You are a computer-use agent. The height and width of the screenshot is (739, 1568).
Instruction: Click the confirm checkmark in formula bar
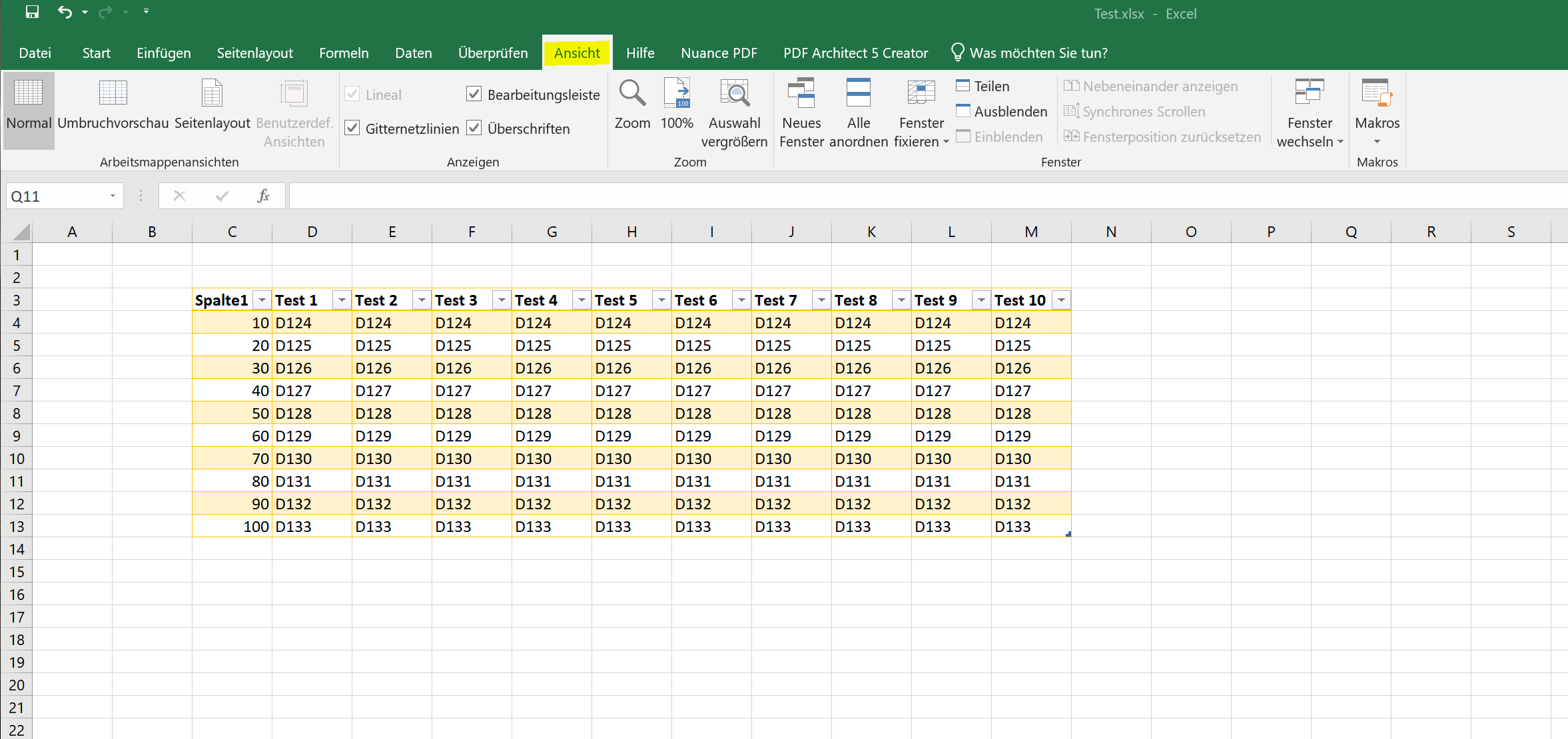click(222, 196)
